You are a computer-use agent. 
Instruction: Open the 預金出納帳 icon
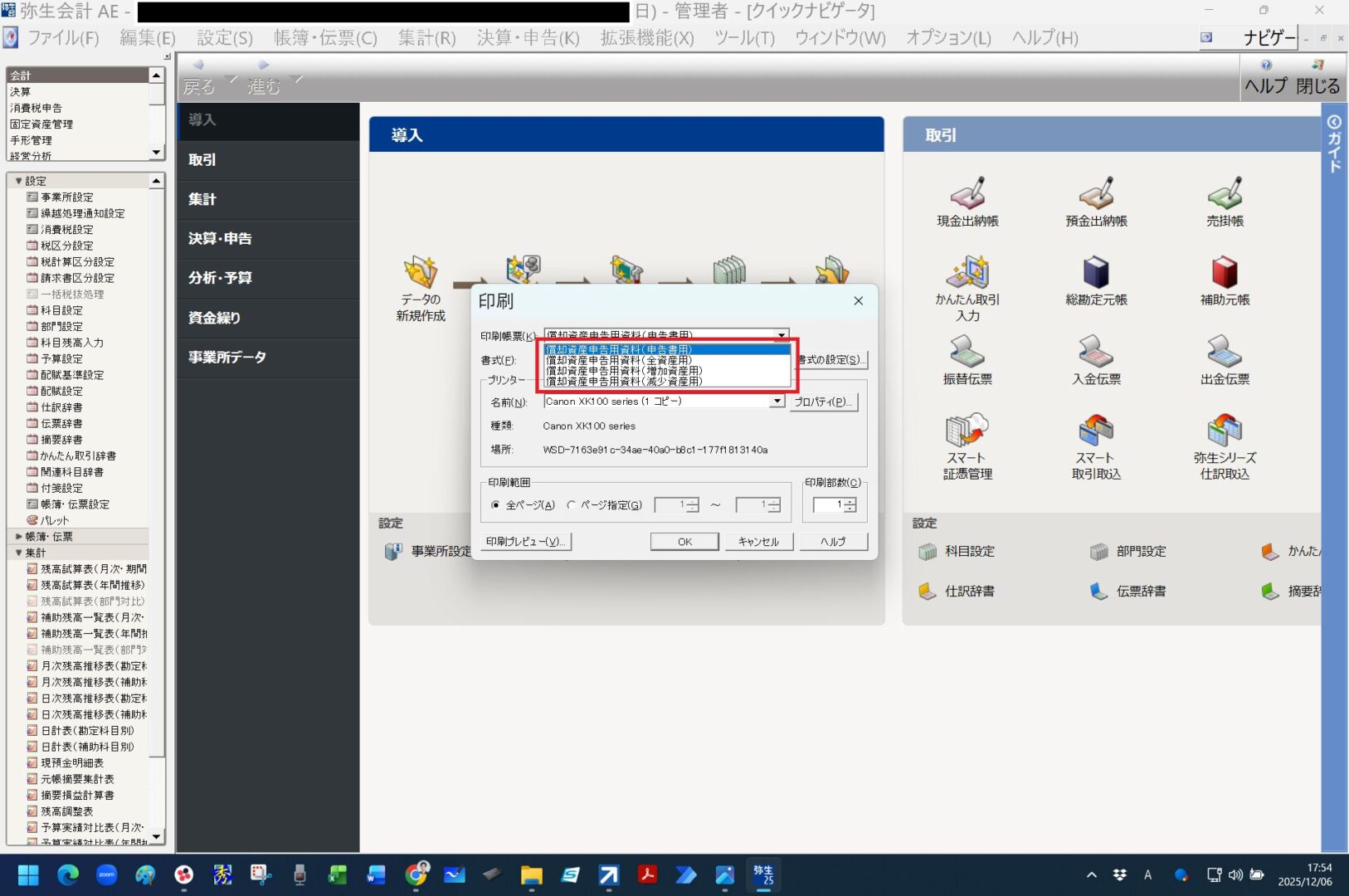[x=1096, y=194]
